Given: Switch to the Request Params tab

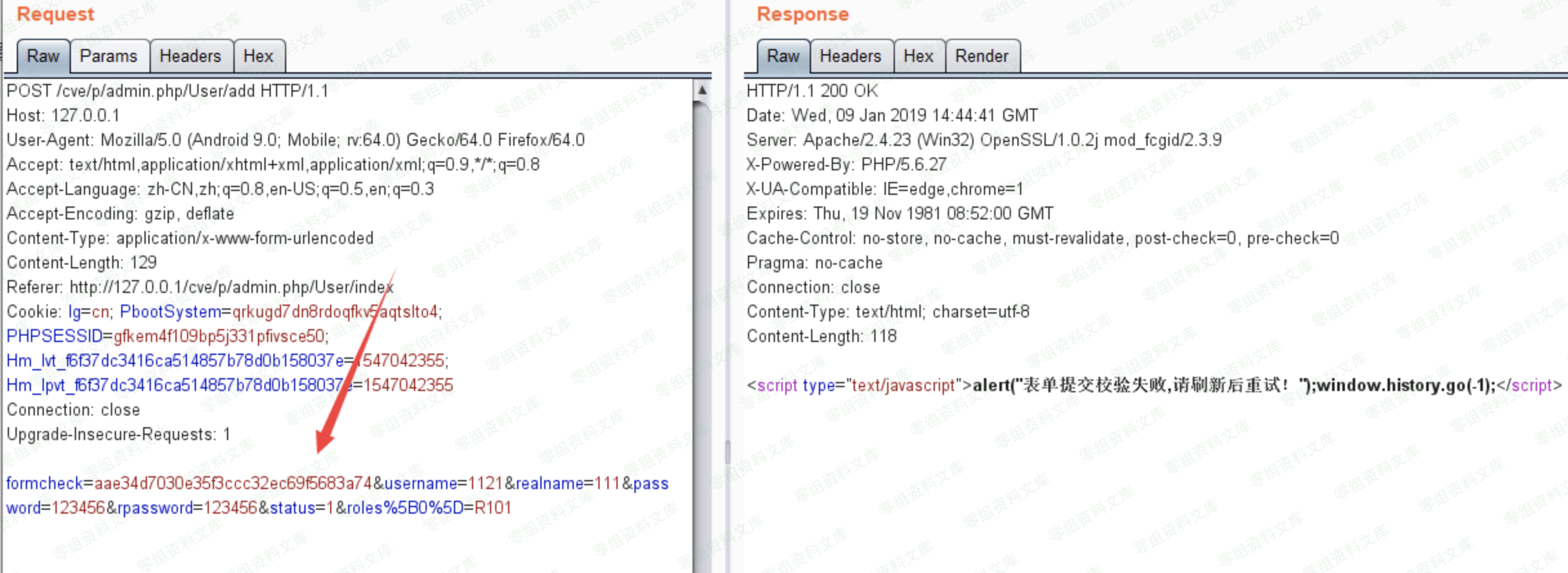Looking at the screenshot, I should pos(108,57).
